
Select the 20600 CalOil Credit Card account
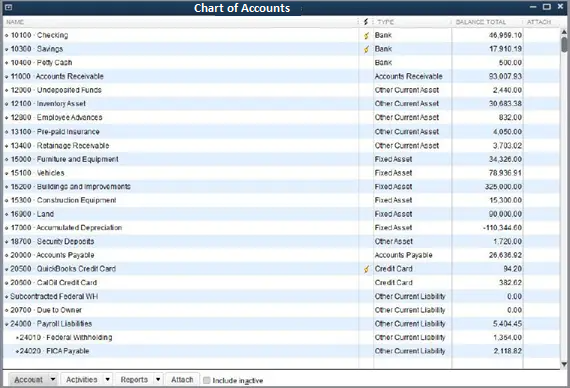tap(281, 283)
